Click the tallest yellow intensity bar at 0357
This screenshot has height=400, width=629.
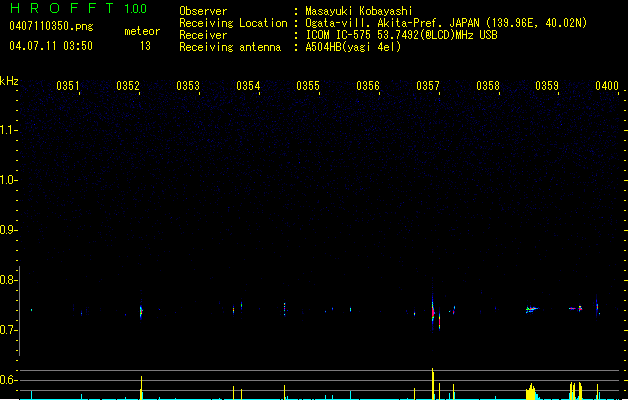coord(433,384)
